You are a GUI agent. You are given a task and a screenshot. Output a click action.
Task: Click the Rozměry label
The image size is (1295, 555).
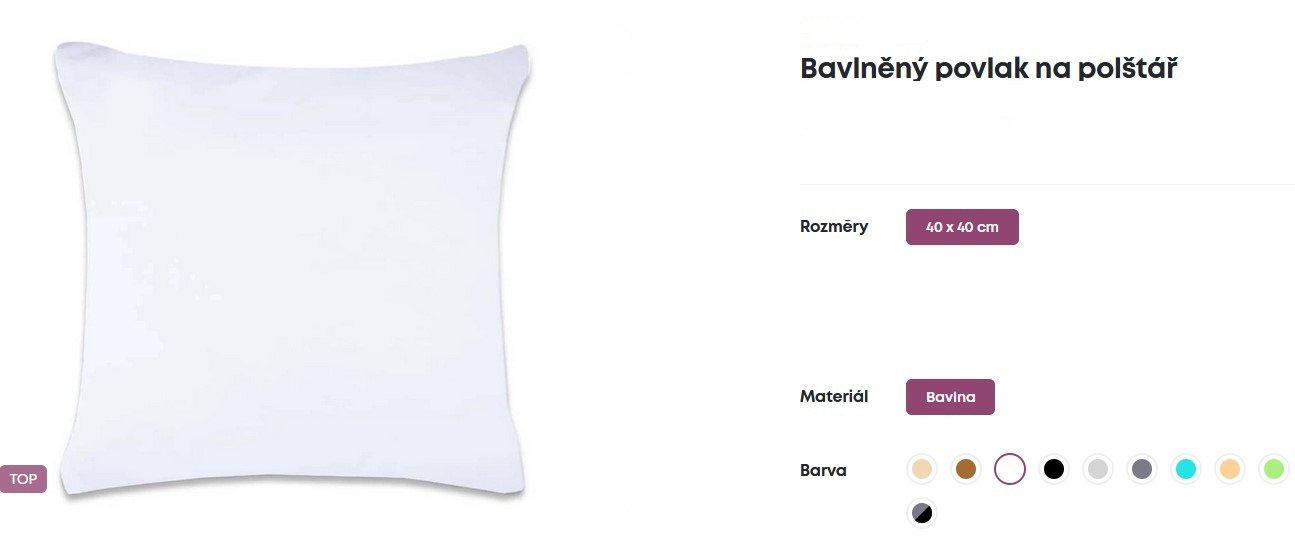(x=834, y=226)
